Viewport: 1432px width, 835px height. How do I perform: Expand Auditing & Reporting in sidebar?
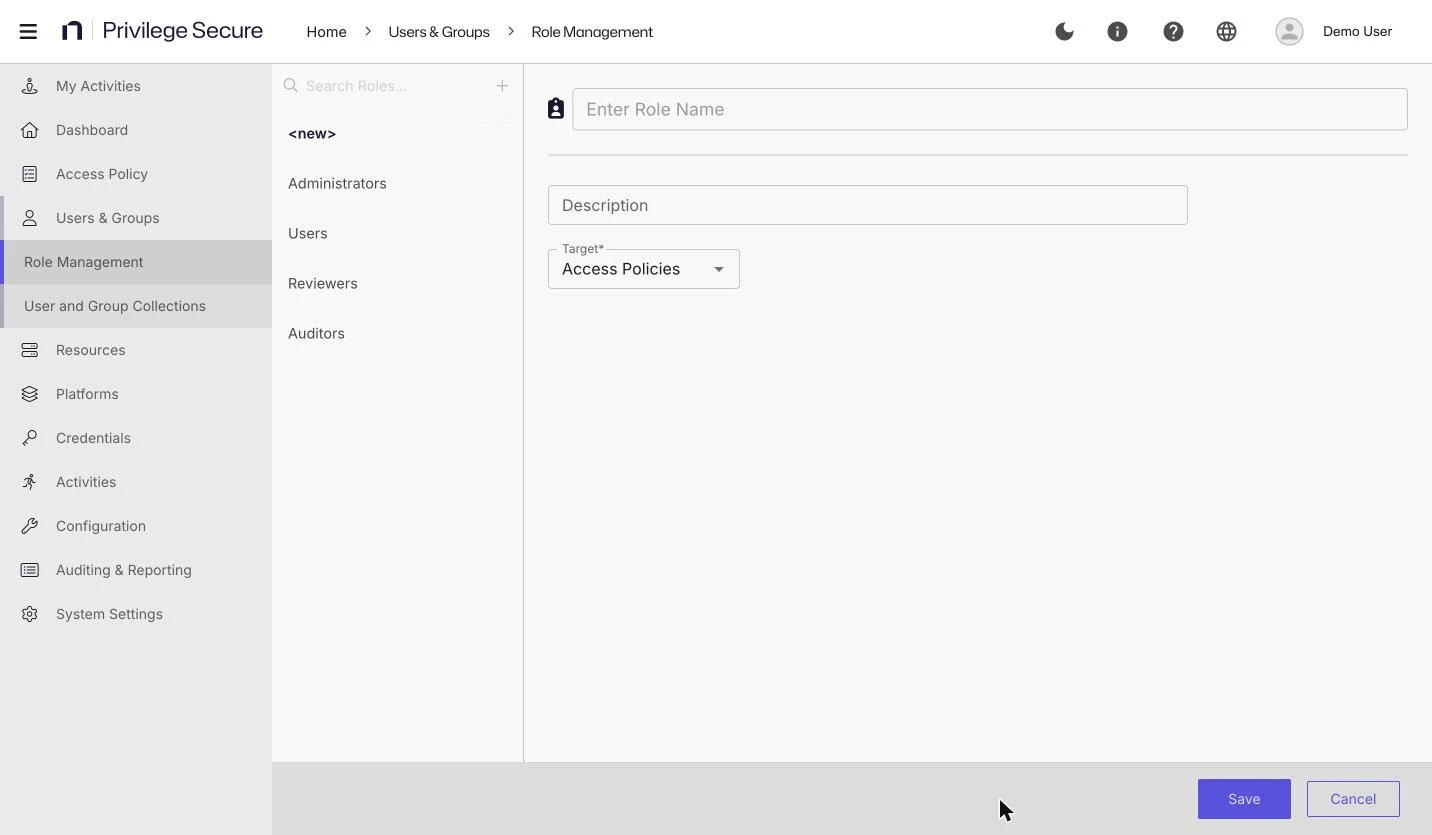pyautogui.click(x=136, y=570)
